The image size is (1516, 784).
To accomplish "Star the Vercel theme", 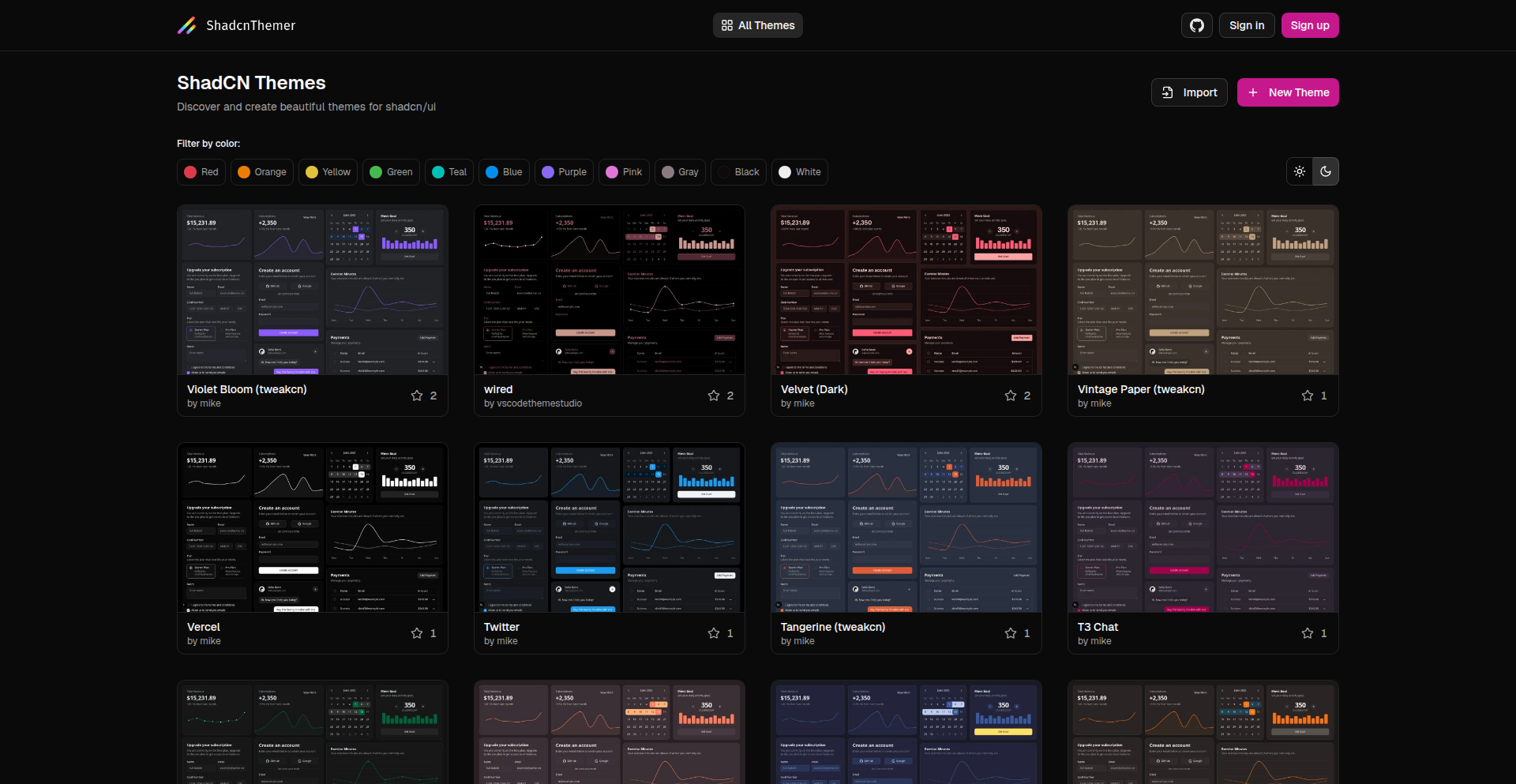I will [x=417, y=633].
